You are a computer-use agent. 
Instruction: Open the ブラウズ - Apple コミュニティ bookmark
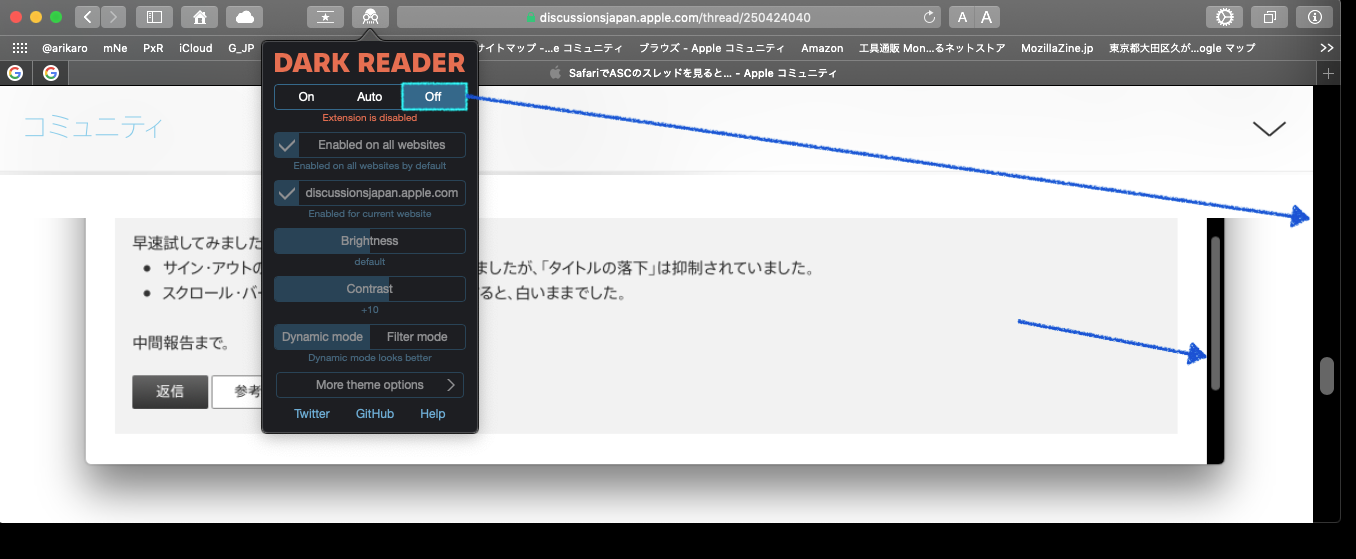[712, 47]
